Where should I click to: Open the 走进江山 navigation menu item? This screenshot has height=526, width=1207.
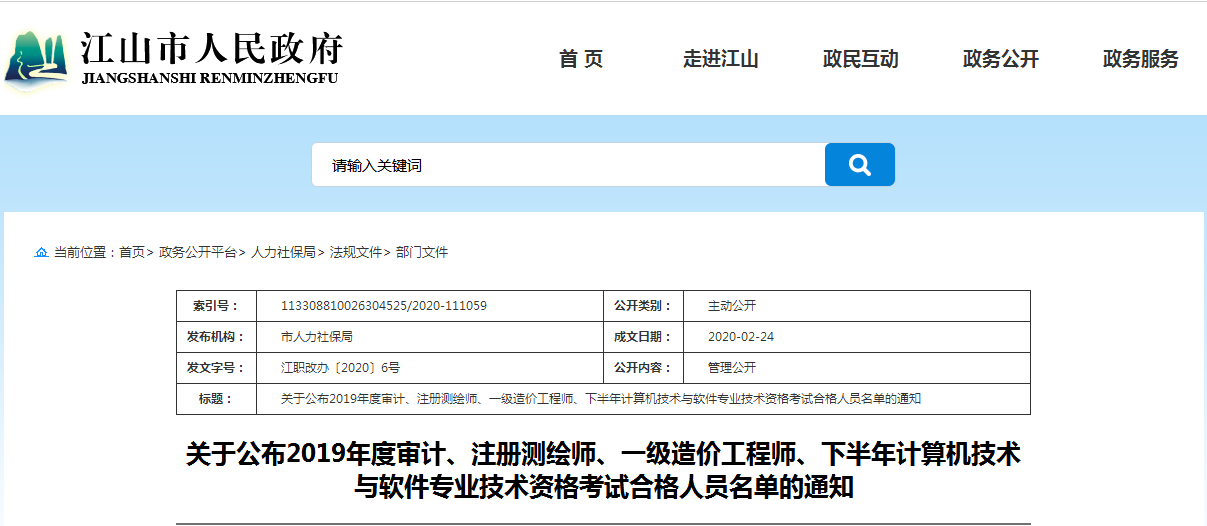(721, 59)
